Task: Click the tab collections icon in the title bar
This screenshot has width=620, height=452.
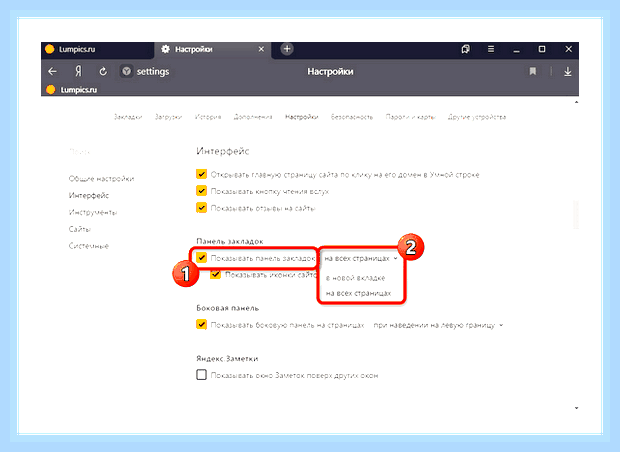Action: tap(465, 49)
